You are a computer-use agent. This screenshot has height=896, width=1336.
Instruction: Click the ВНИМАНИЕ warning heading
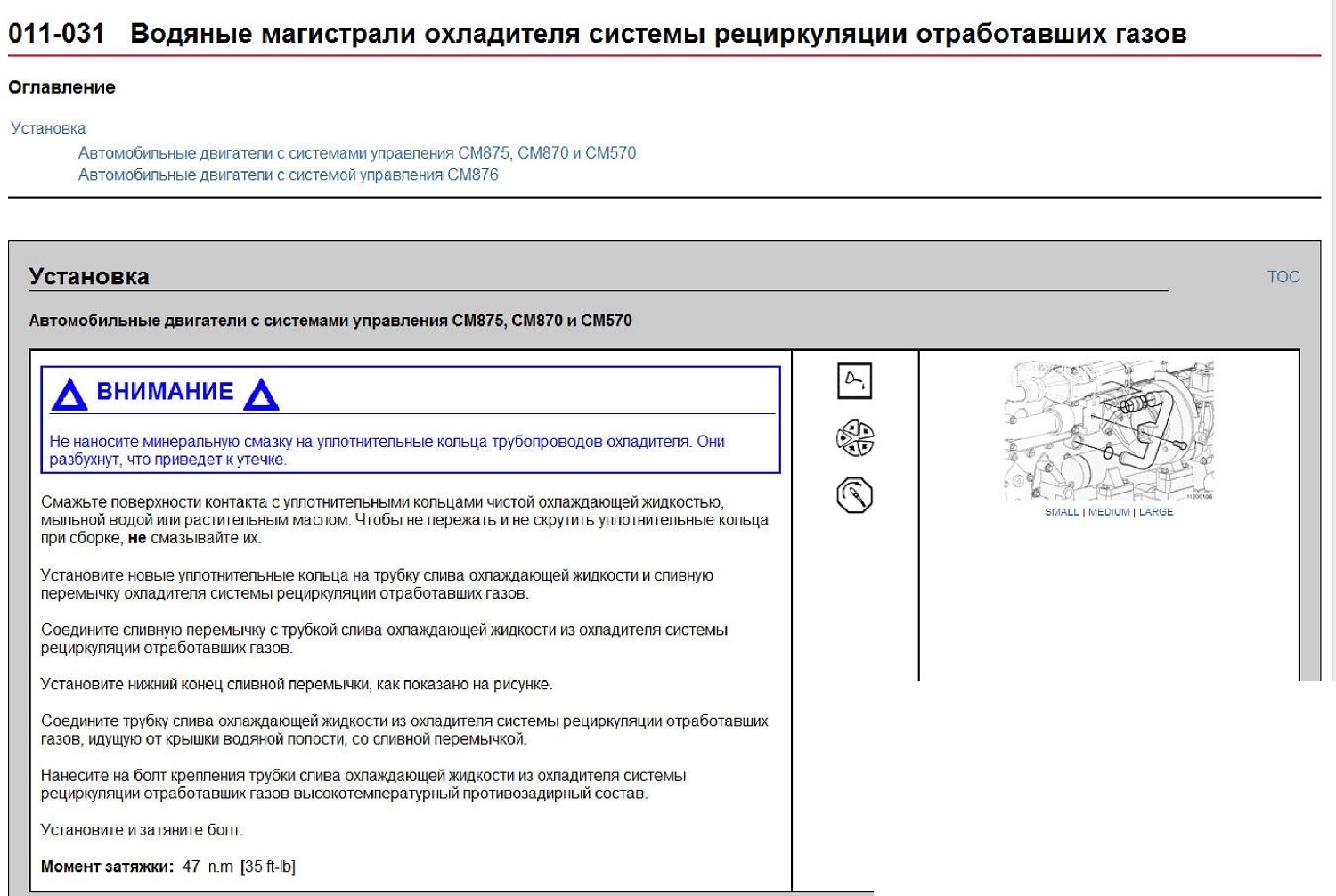[x=165, y=392]
